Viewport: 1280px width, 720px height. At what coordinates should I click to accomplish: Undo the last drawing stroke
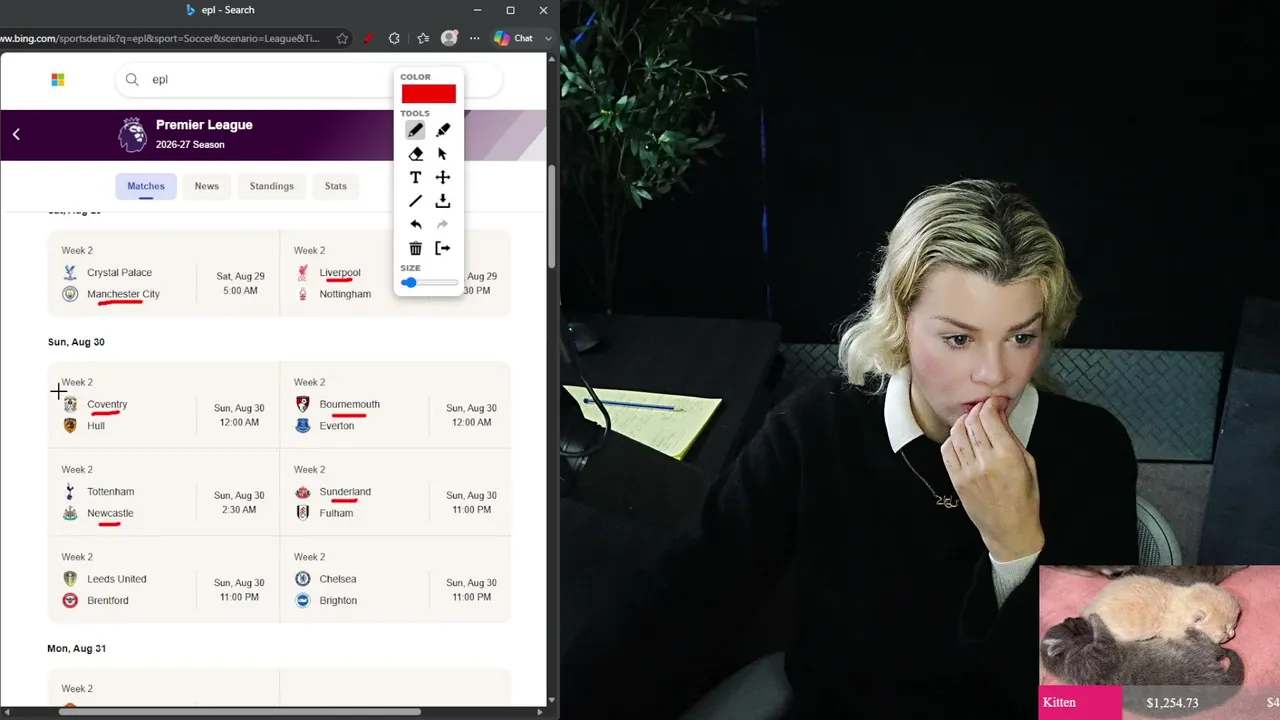(x=415, y=224)
